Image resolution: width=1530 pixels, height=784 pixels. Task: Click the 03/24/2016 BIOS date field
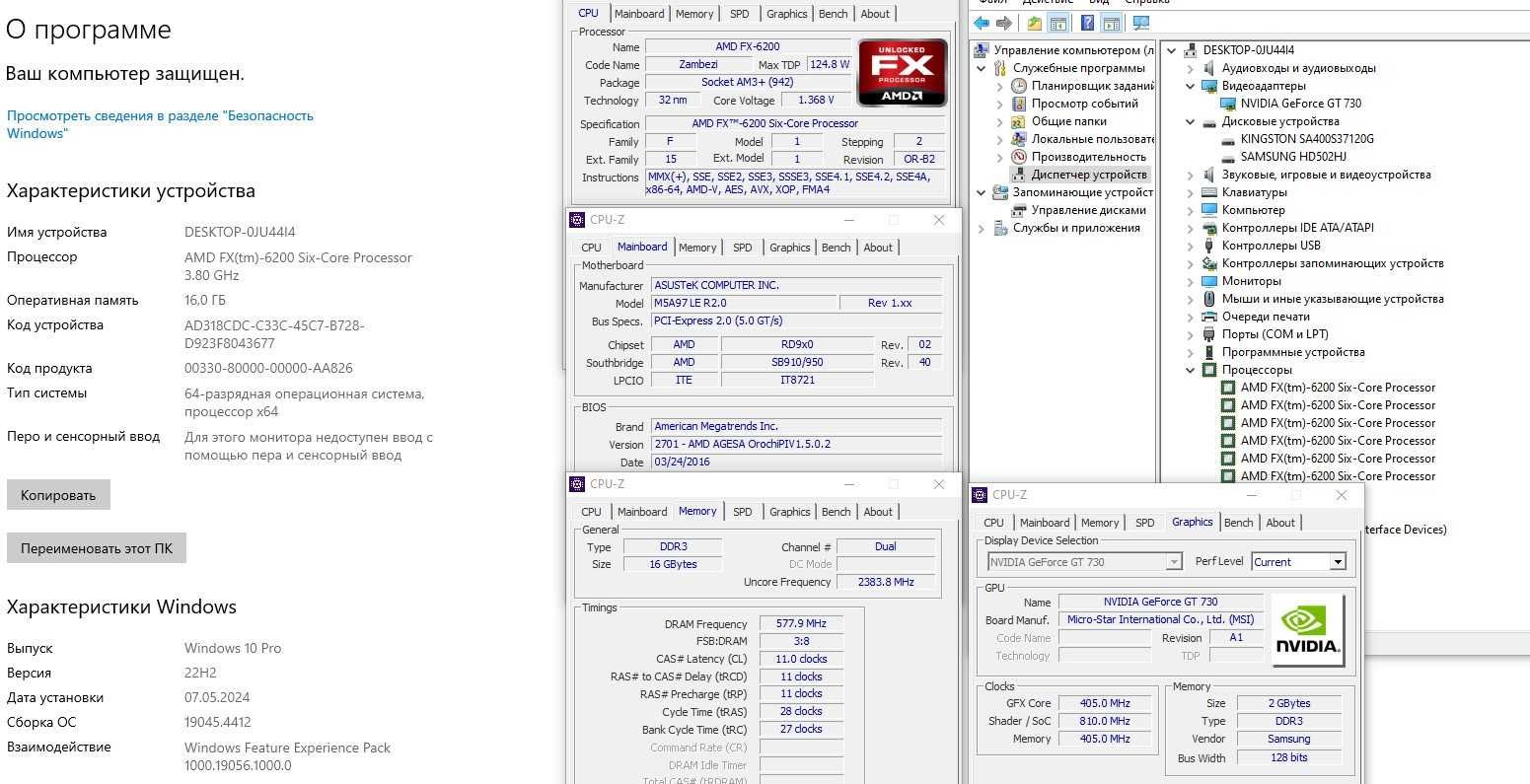tap(795, 462)
